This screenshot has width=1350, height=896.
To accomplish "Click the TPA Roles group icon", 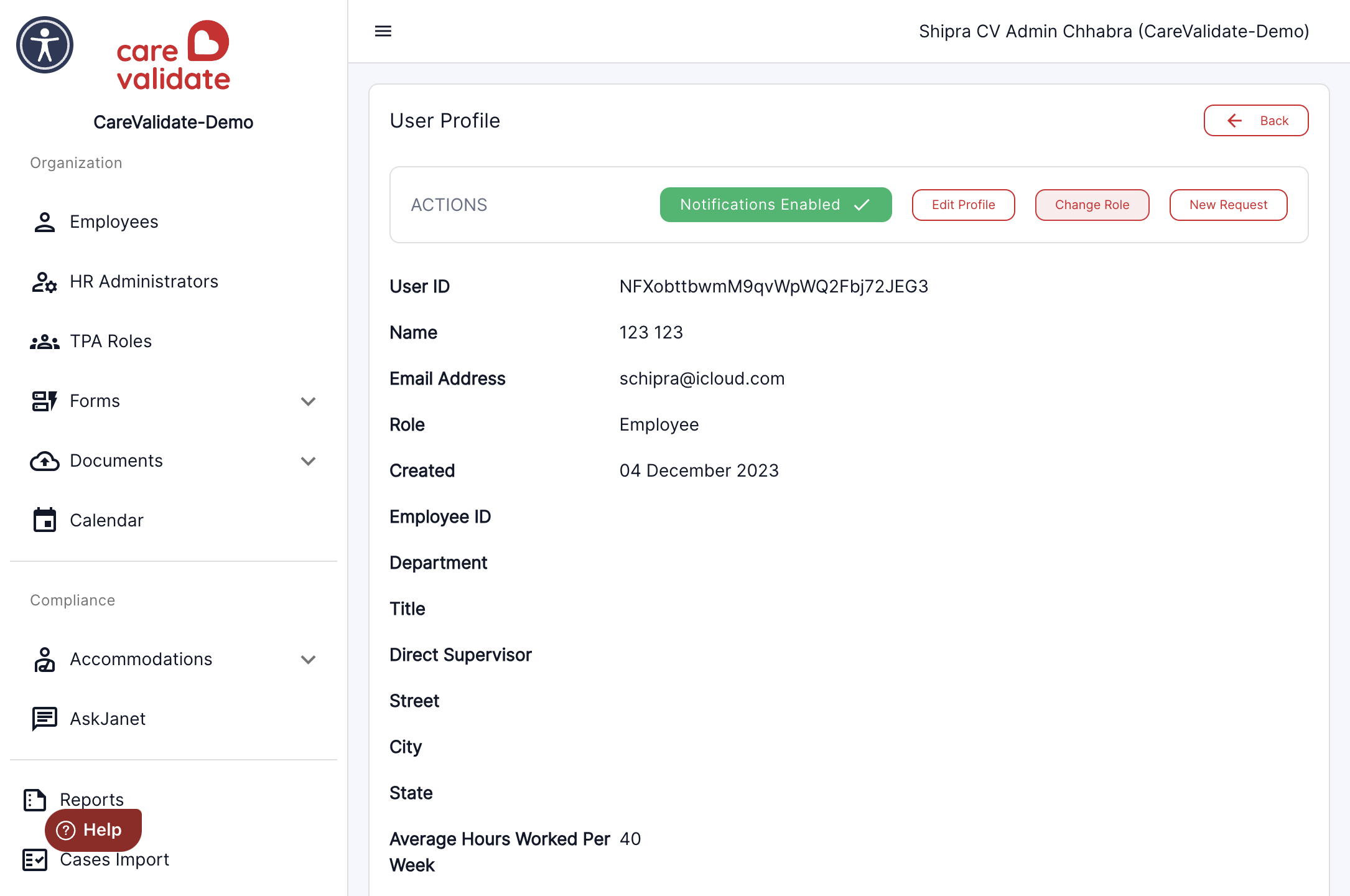I will [44, 342].
